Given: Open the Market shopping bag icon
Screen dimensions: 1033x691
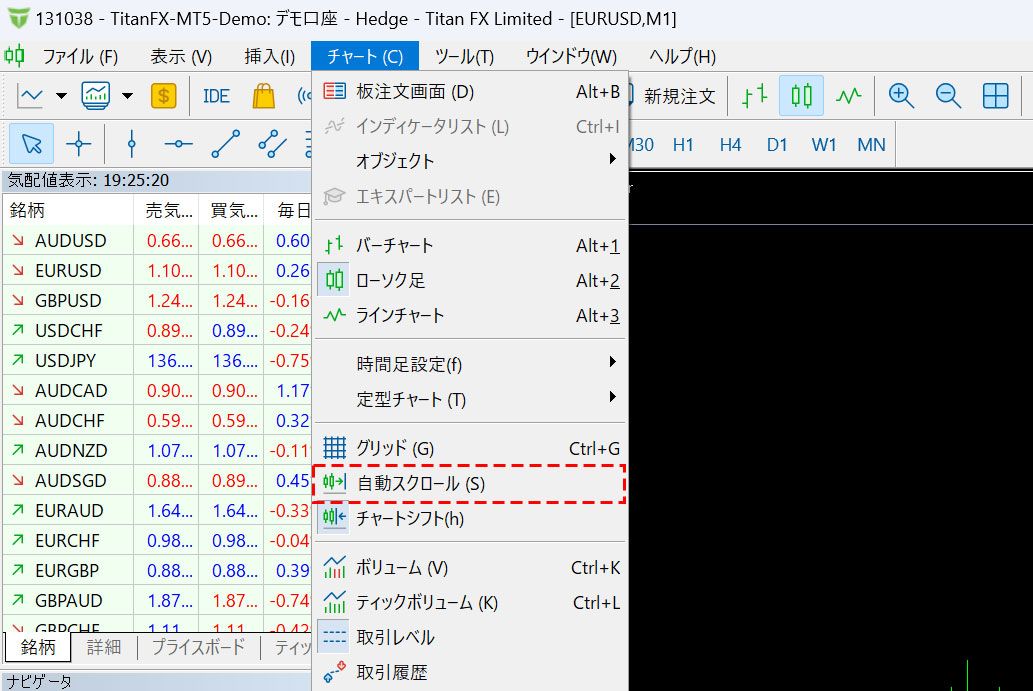Looking at the screenshot, I should (263, 96).
